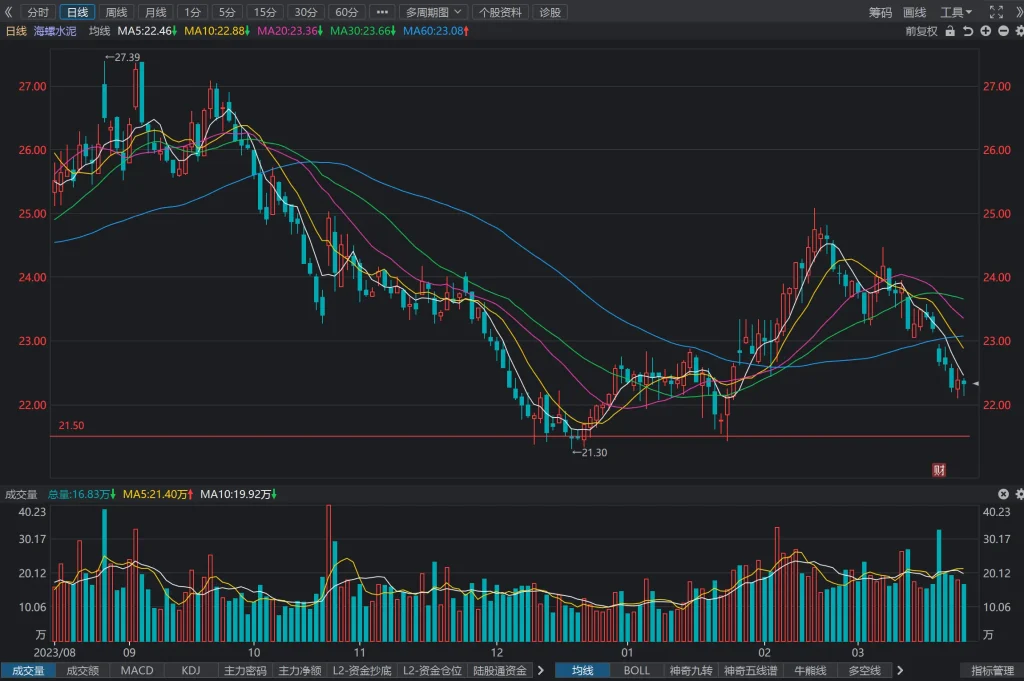Open volume panel settings gear
This screenshot has height=681, width=1024.
pos(1019,494)
